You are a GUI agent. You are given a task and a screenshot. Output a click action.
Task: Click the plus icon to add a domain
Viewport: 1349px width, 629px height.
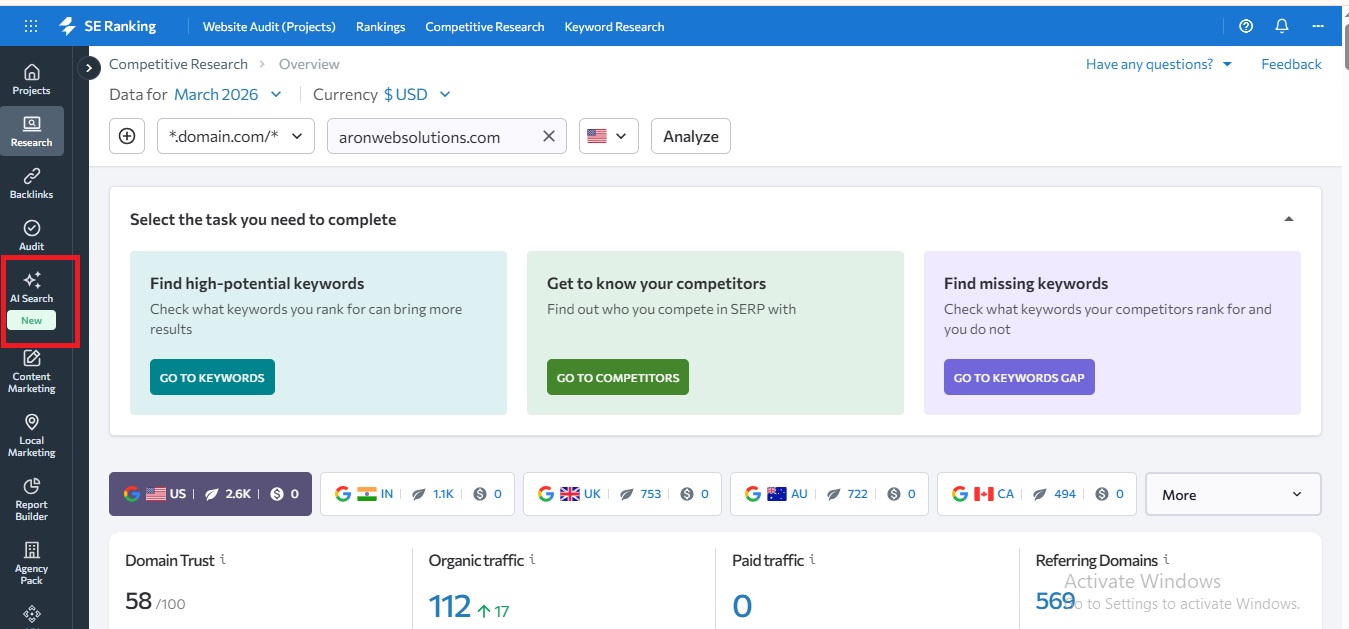coord(127,136)
